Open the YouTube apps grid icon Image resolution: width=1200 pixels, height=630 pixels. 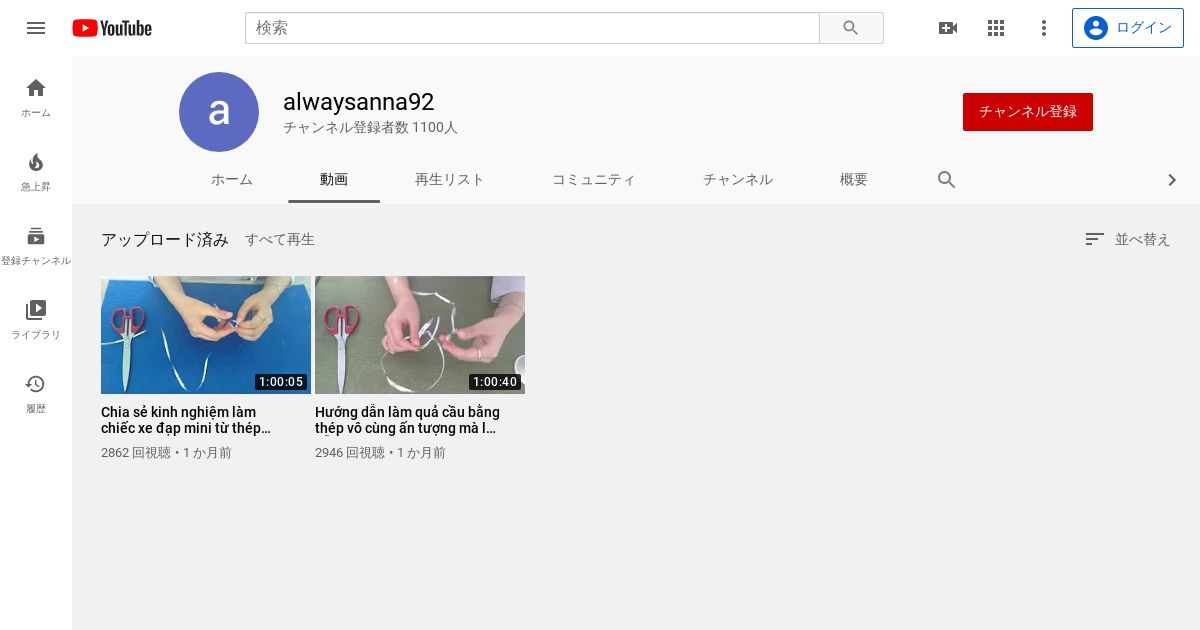click(x=996, y=28)
